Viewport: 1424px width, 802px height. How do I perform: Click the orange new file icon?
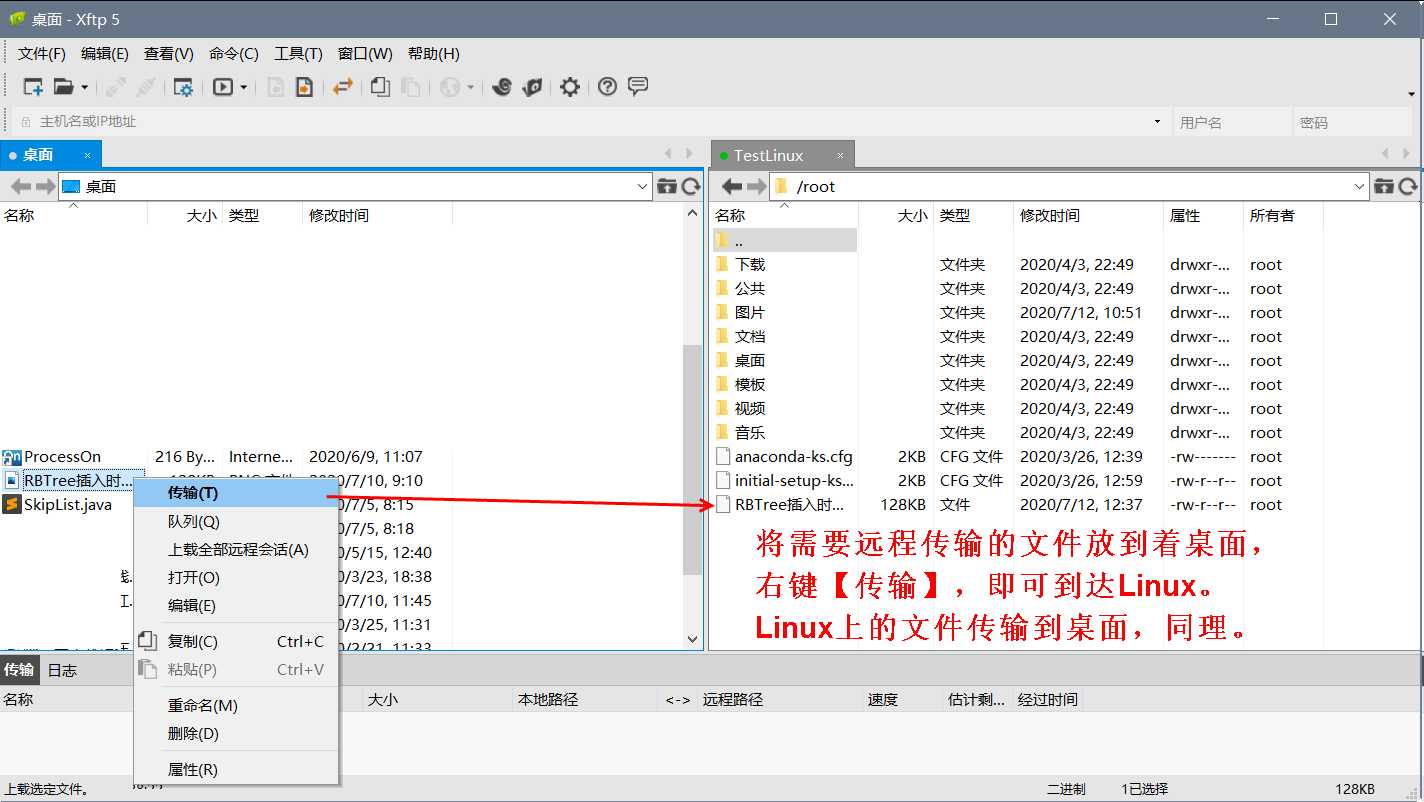pyautogui.click(x=304, y=87)
